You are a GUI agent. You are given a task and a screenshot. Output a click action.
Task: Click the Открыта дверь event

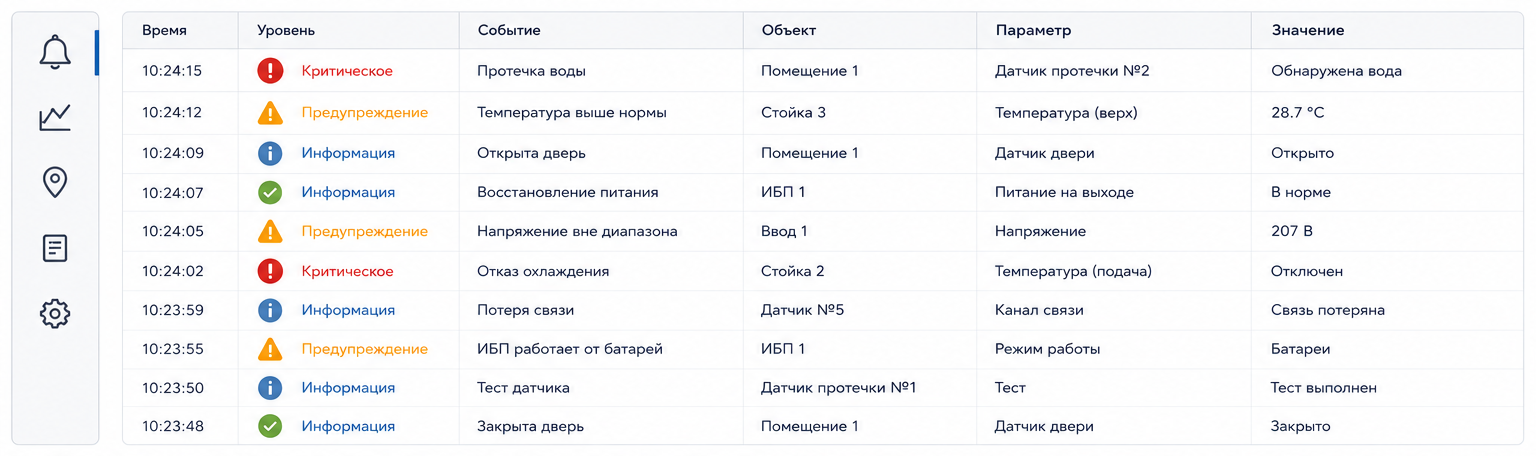[531, 153]
